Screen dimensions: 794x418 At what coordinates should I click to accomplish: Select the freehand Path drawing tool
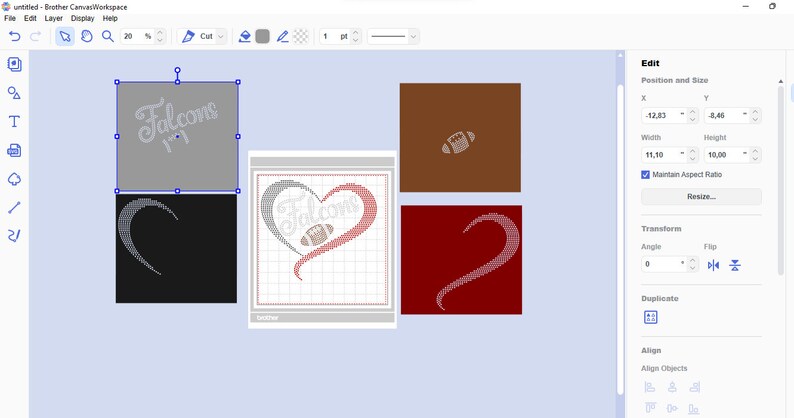14,236
